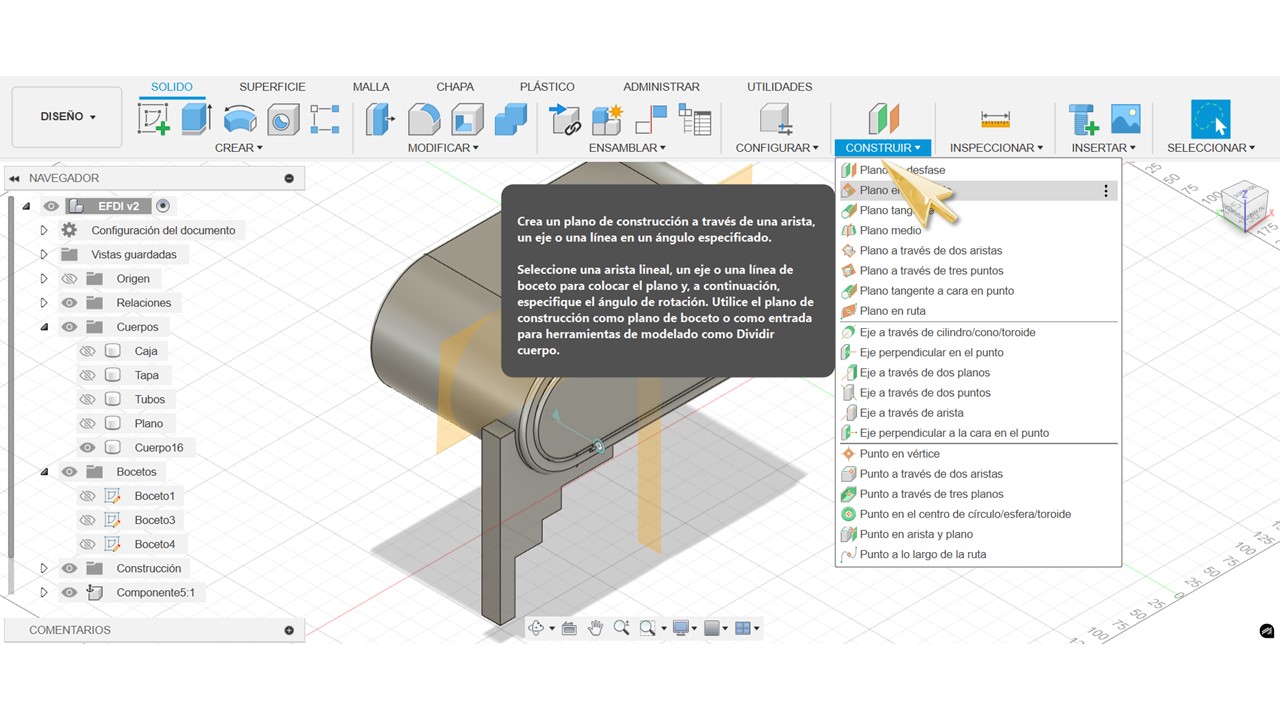Switch to the SUPERFICIE tab
Image resolution: width=1280 pixels, height=720 pixels.
click(272, 87)
